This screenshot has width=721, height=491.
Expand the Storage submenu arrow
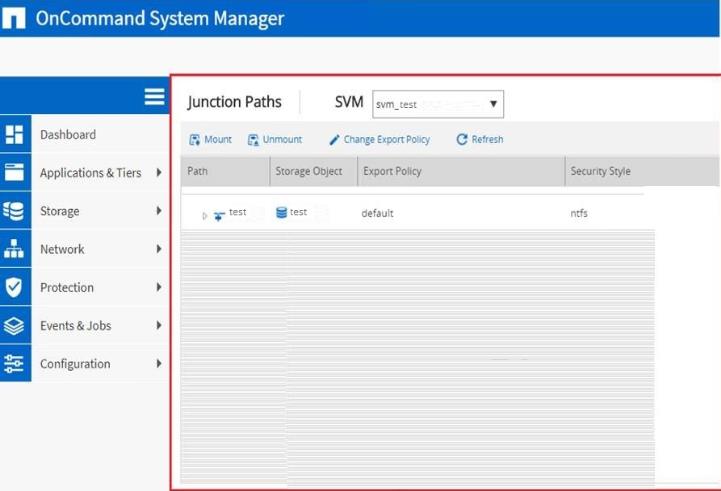click(159, 211)
